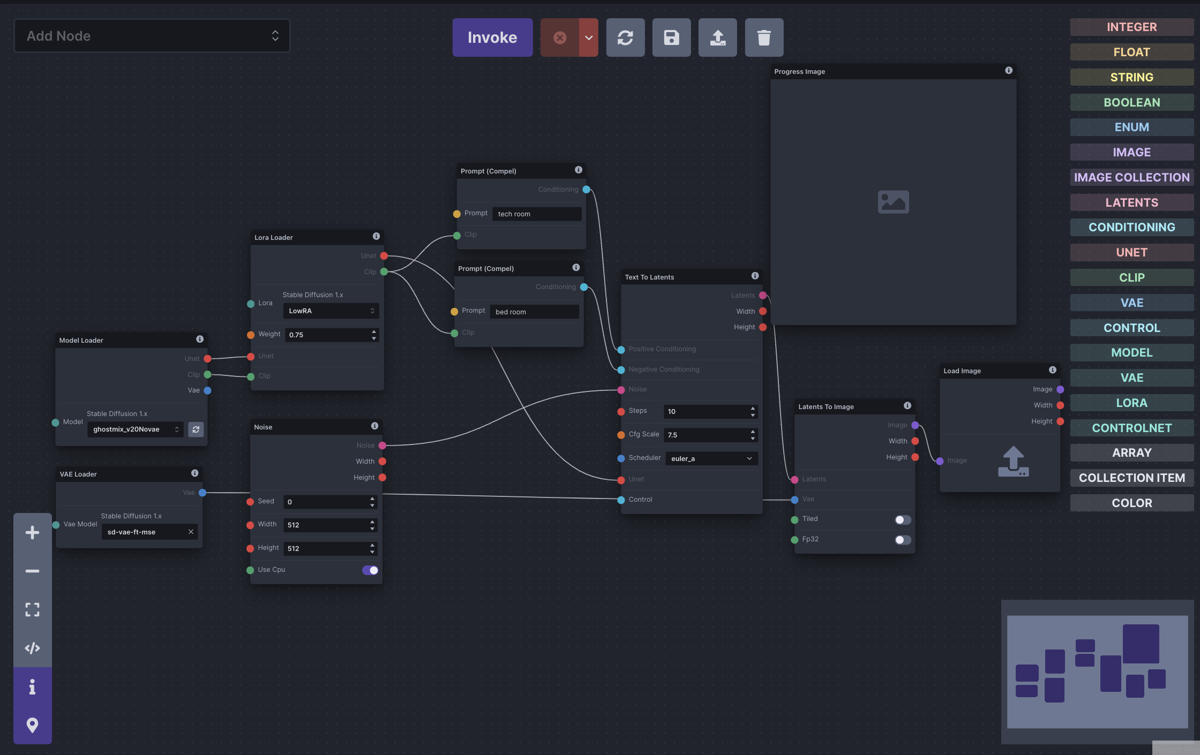Viewport: 1200px width, 755px height.
Task: Open the Add Node selector
Action: tap(151, 35)
